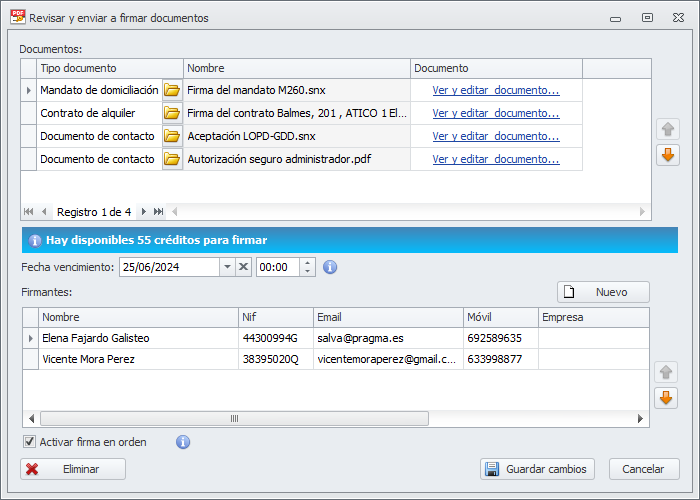
Task: Open the Fecha vencimiento date dropdown
Action: point(227,267)
